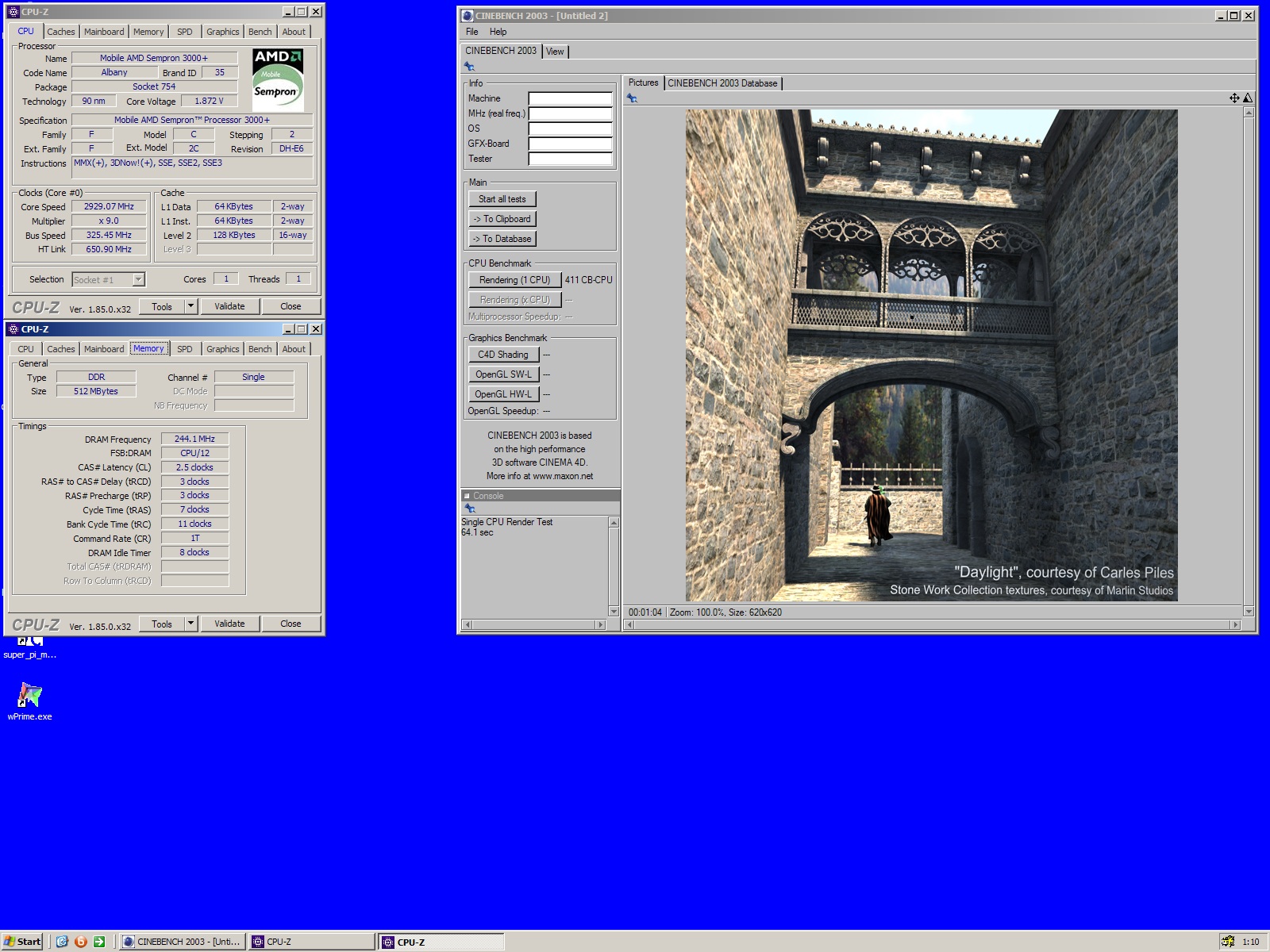The image size is (1270, 952).
Task: Run Rendering (1 CPU) benchmark
Action: [514, 280]
